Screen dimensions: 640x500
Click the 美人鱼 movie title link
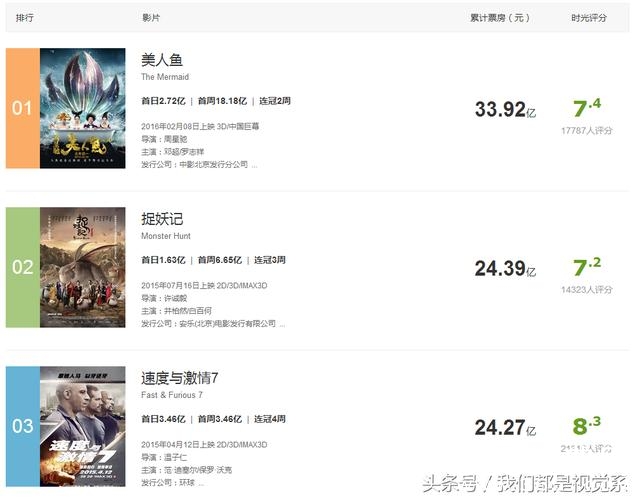[x=162, y=60]
